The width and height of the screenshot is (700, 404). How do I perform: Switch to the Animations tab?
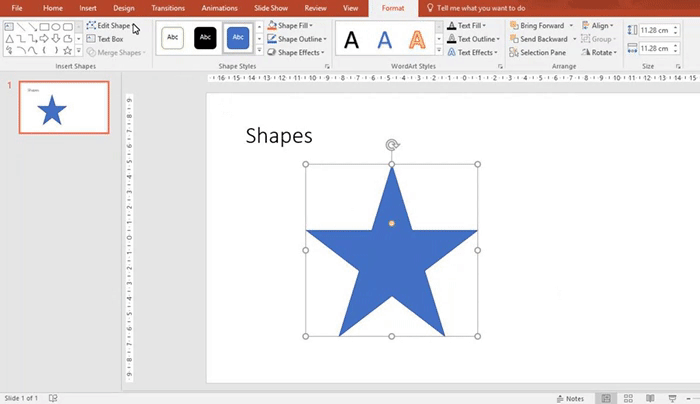click(x=219, y=8)
